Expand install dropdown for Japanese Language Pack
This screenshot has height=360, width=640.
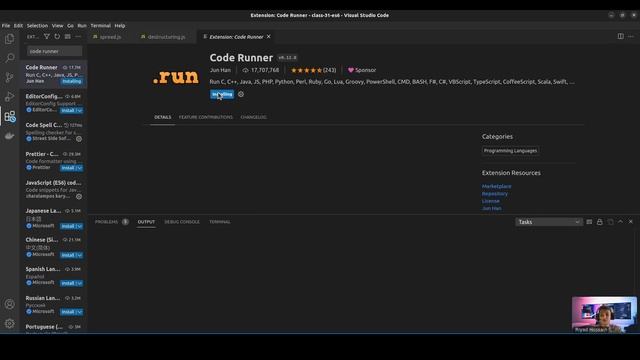(x=80, y=226)
